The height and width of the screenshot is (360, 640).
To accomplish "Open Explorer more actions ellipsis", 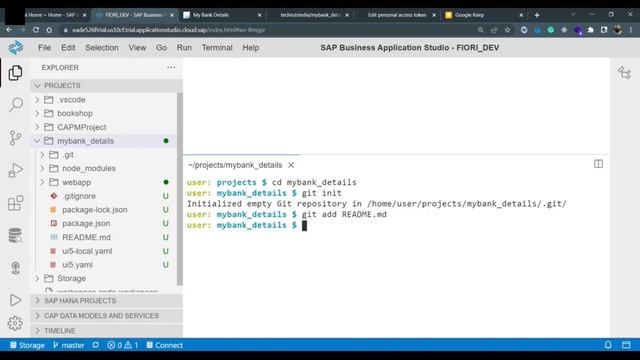I will point(171,67).
